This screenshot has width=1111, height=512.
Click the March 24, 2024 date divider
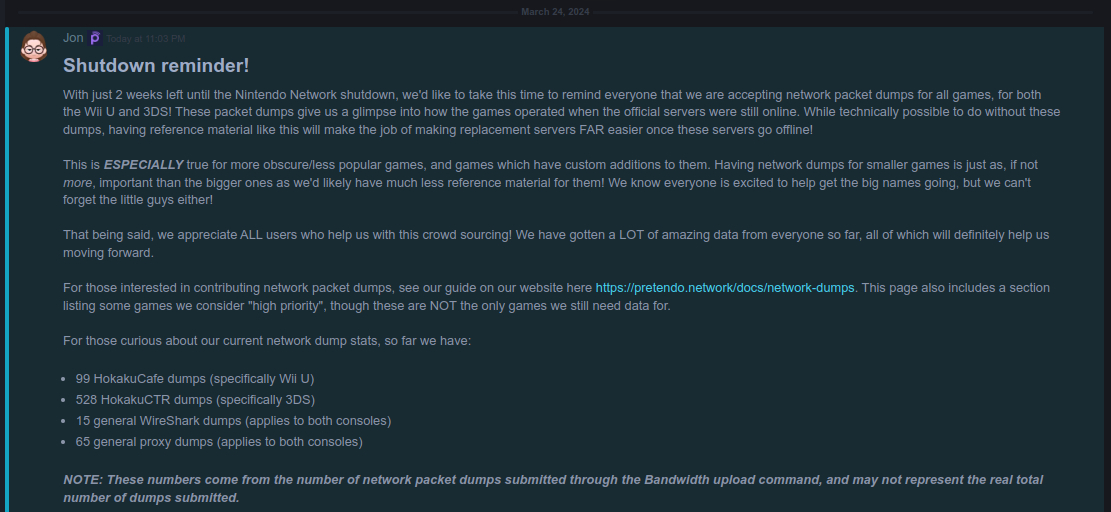[x=555, y=12]
